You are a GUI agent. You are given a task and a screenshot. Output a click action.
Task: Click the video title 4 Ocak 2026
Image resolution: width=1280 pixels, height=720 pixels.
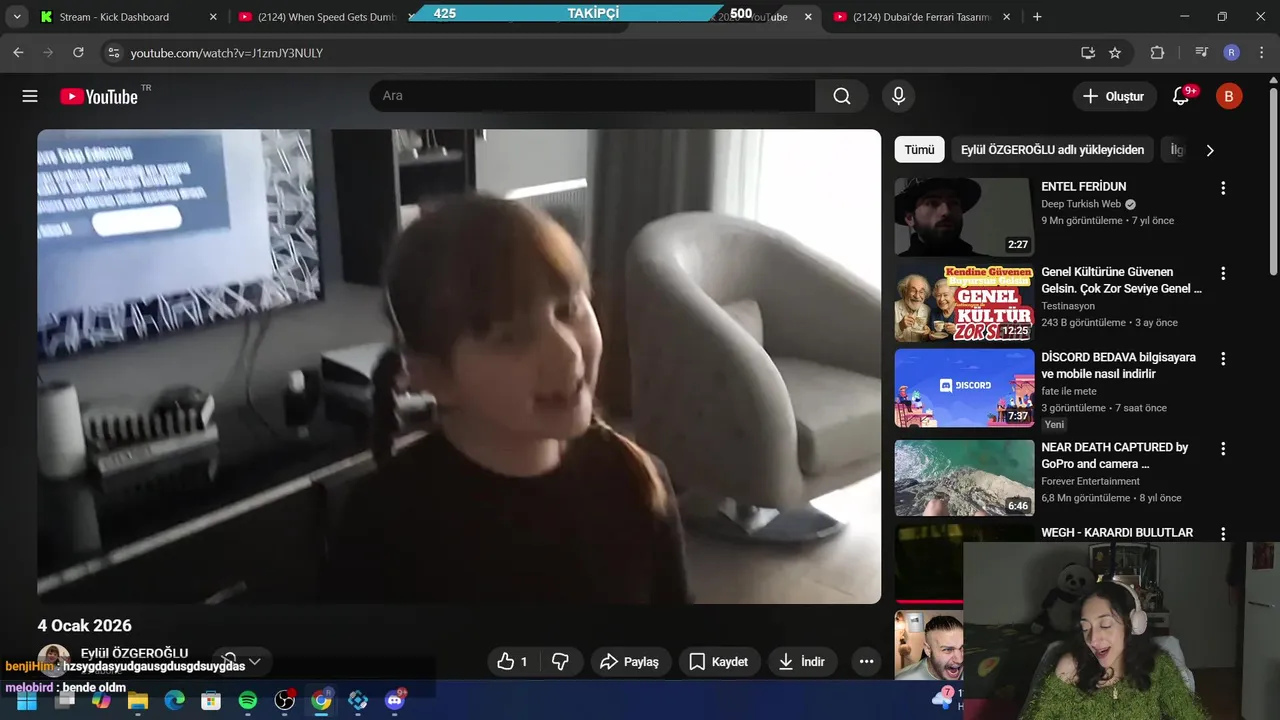tap(85, 625)
